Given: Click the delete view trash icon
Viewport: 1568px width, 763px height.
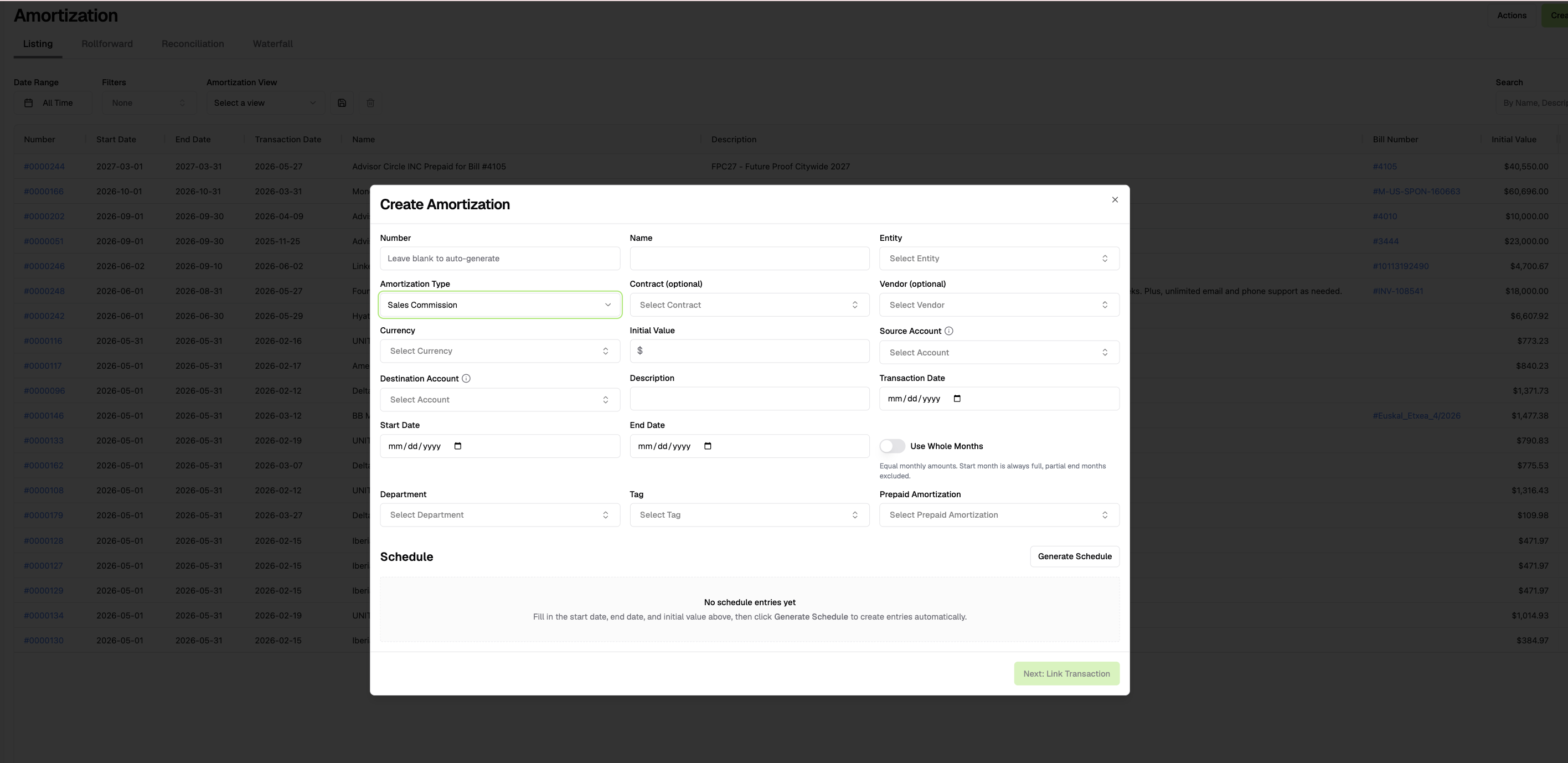Looking at the screenshot, I should 370,103.
